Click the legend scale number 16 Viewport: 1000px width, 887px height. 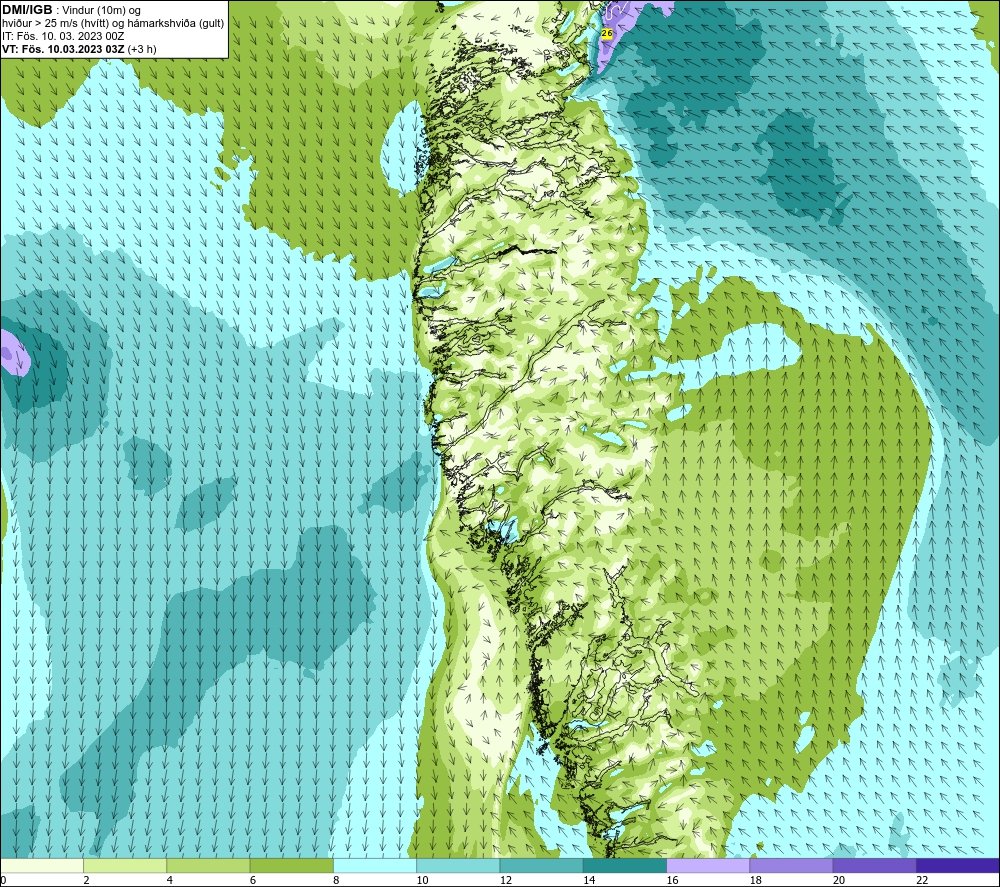point(672,880)
